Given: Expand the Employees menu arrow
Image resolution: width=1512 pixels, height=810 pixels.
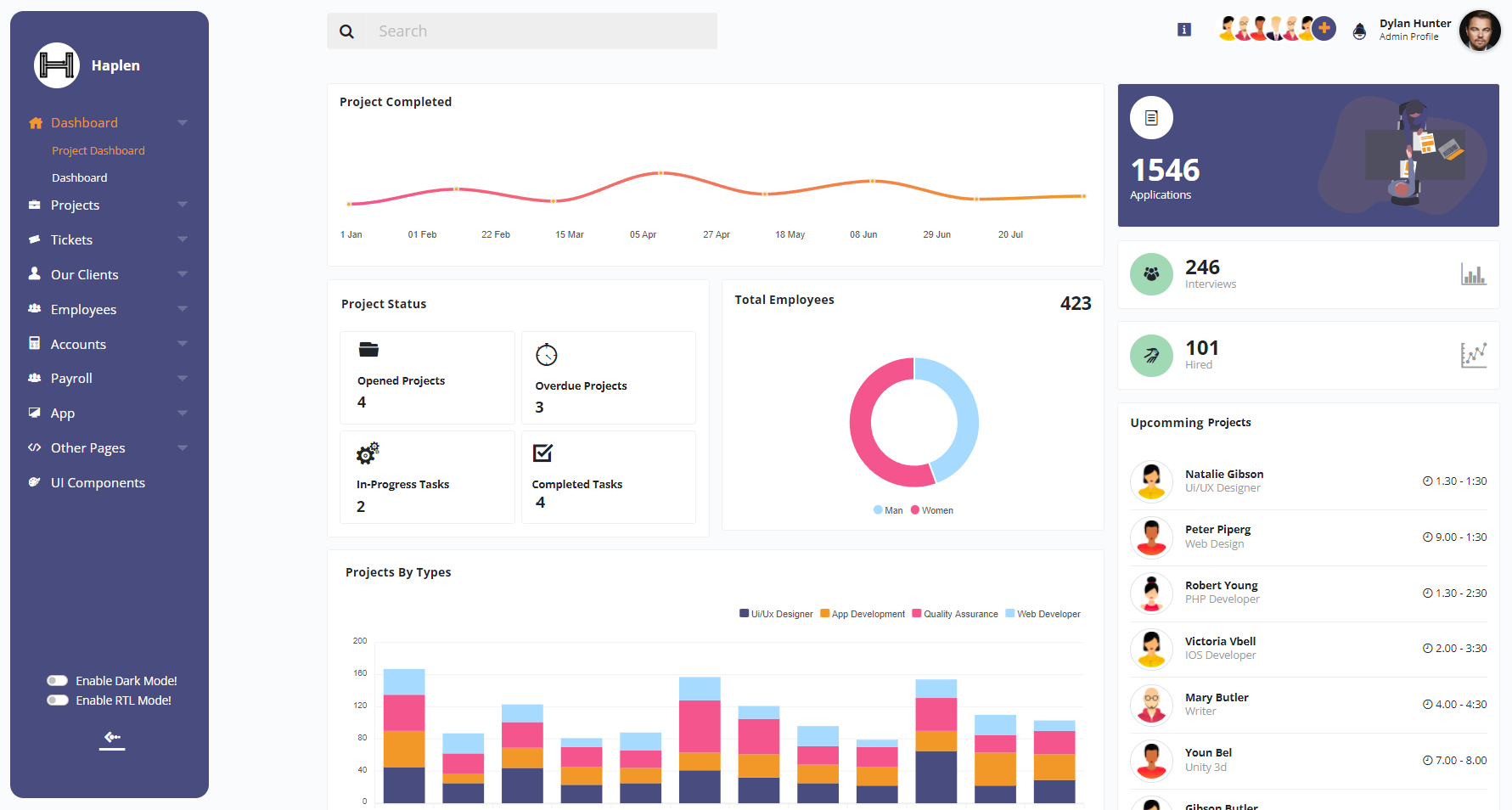Looking at the screenshot, I should tap(182, 309).
